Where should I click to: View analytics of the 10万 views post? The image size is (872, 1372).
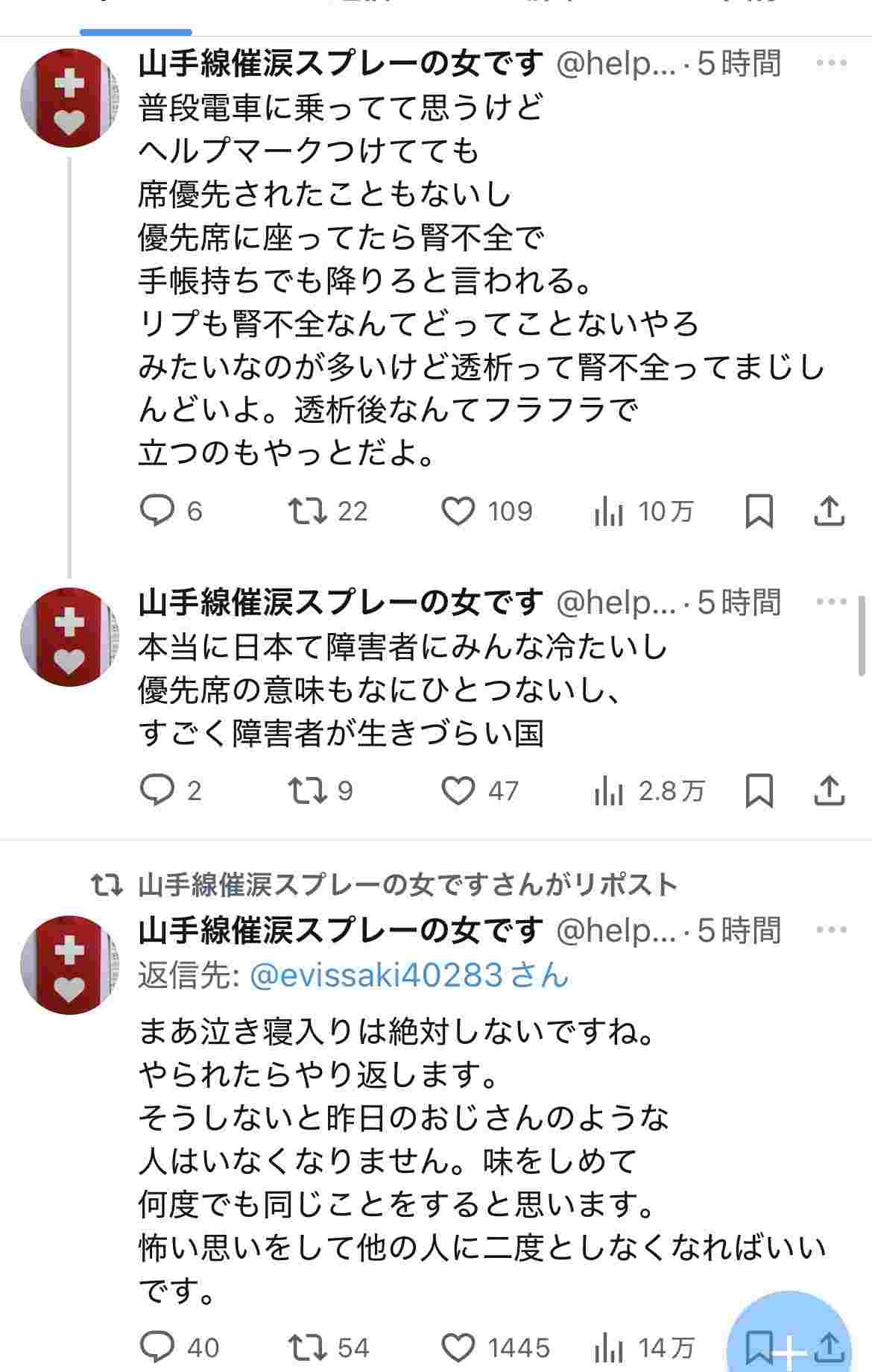point(609,512)
